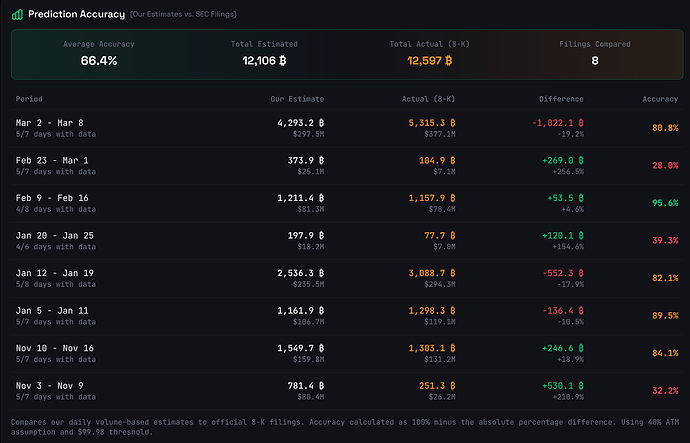The height and width of the screenshot is (443, 690).
Task: Click the Period column header
Action: click(x=29, y=99)
